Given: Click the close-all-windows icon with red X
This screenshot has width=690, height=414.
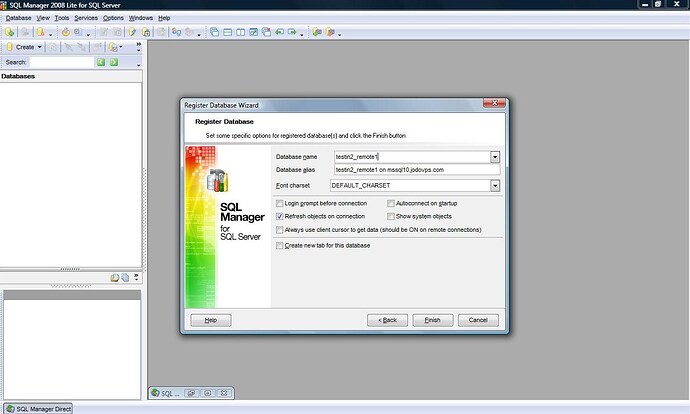Looking at the screenshot, I should pyautogui.click(x=266, y=32).
